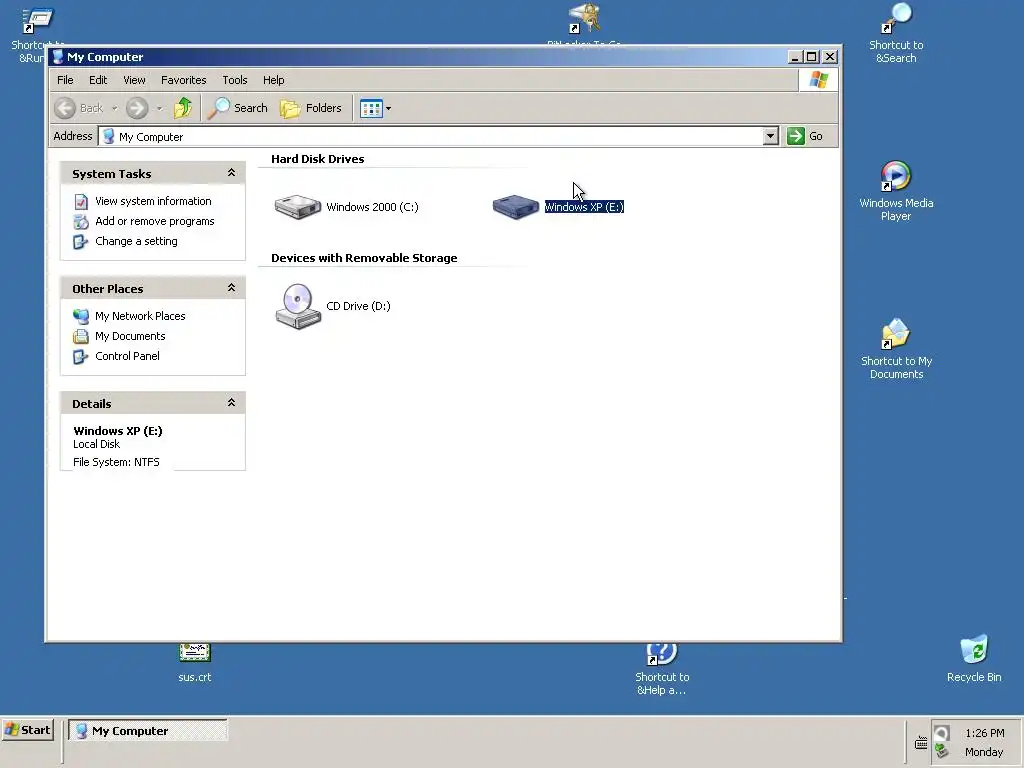The height and width of the screenshot is (768, 1024).
Task: Maximize the My Computer window
Action: pos(811,57)
